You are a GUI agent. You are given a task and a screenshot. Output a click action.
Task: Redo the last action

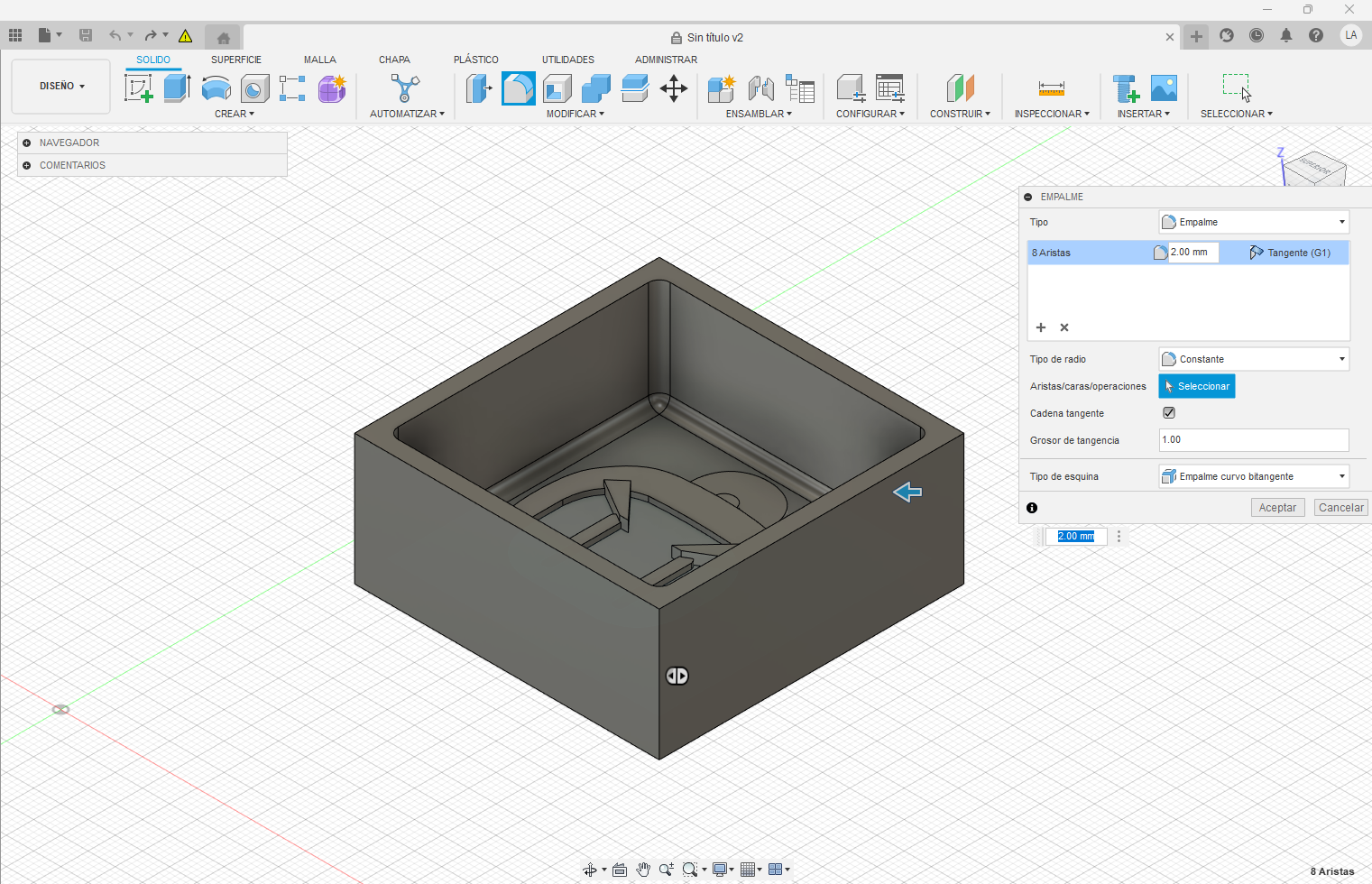151,35
